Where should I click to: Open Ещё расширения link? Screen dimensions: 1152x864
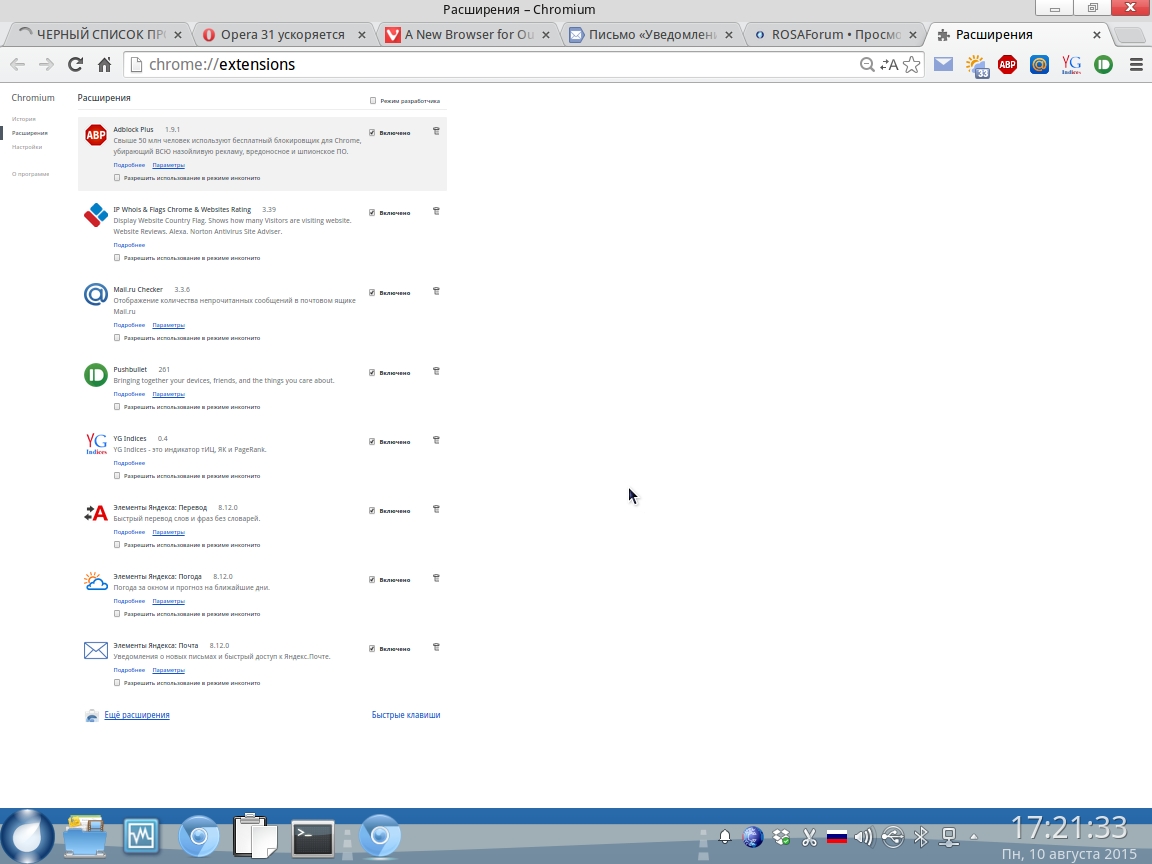click(137, 715)
